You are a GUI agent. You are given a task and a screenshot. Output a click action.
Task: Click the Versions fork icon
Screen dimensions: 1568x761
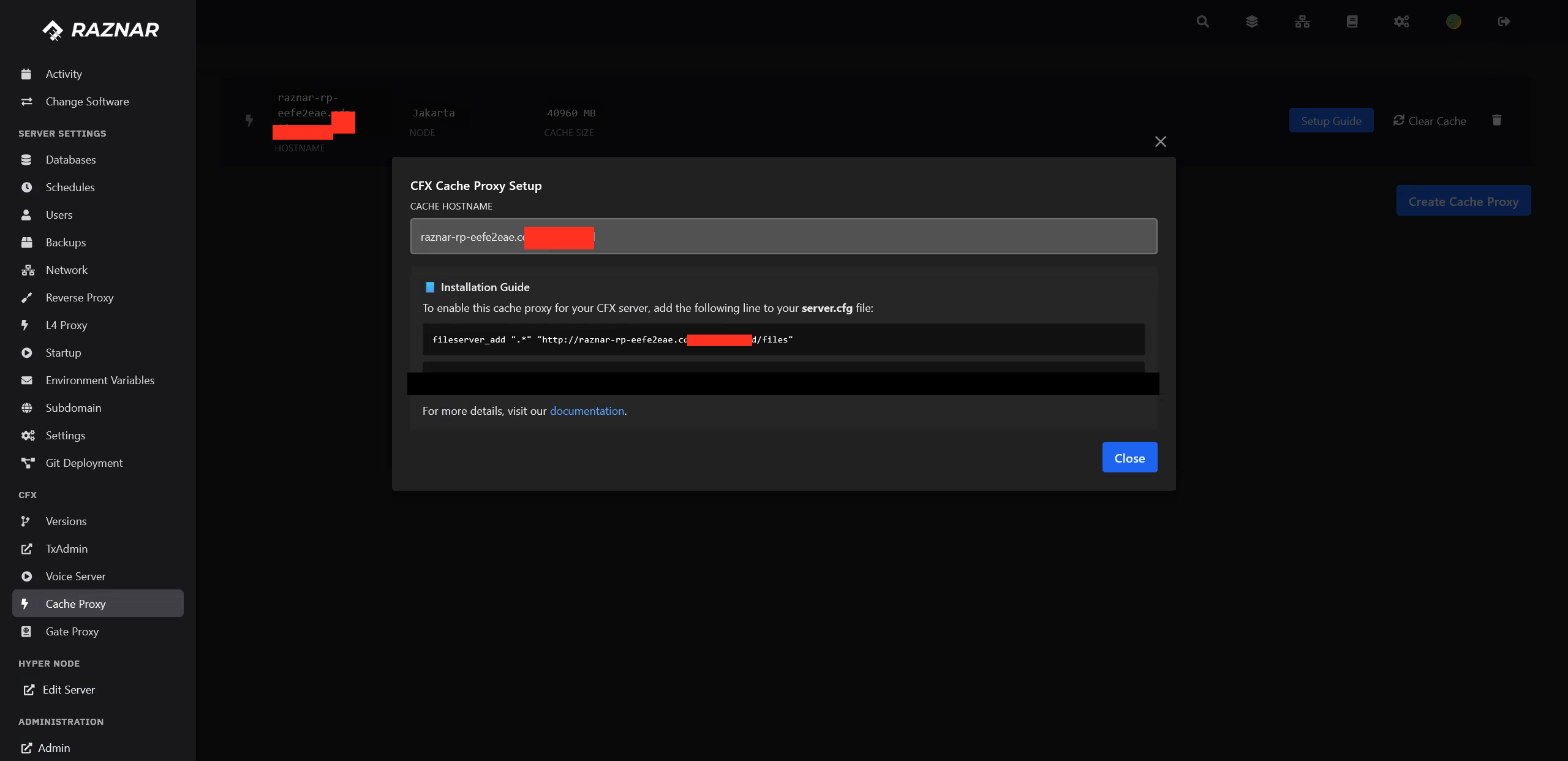click(25, 521)
